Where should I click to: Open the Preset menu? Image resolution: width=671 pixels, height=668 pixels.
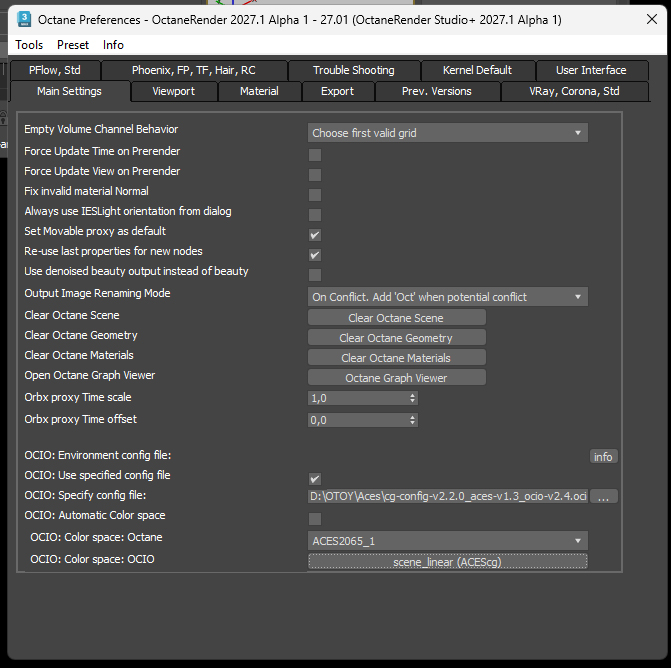[x=73, y=45]
